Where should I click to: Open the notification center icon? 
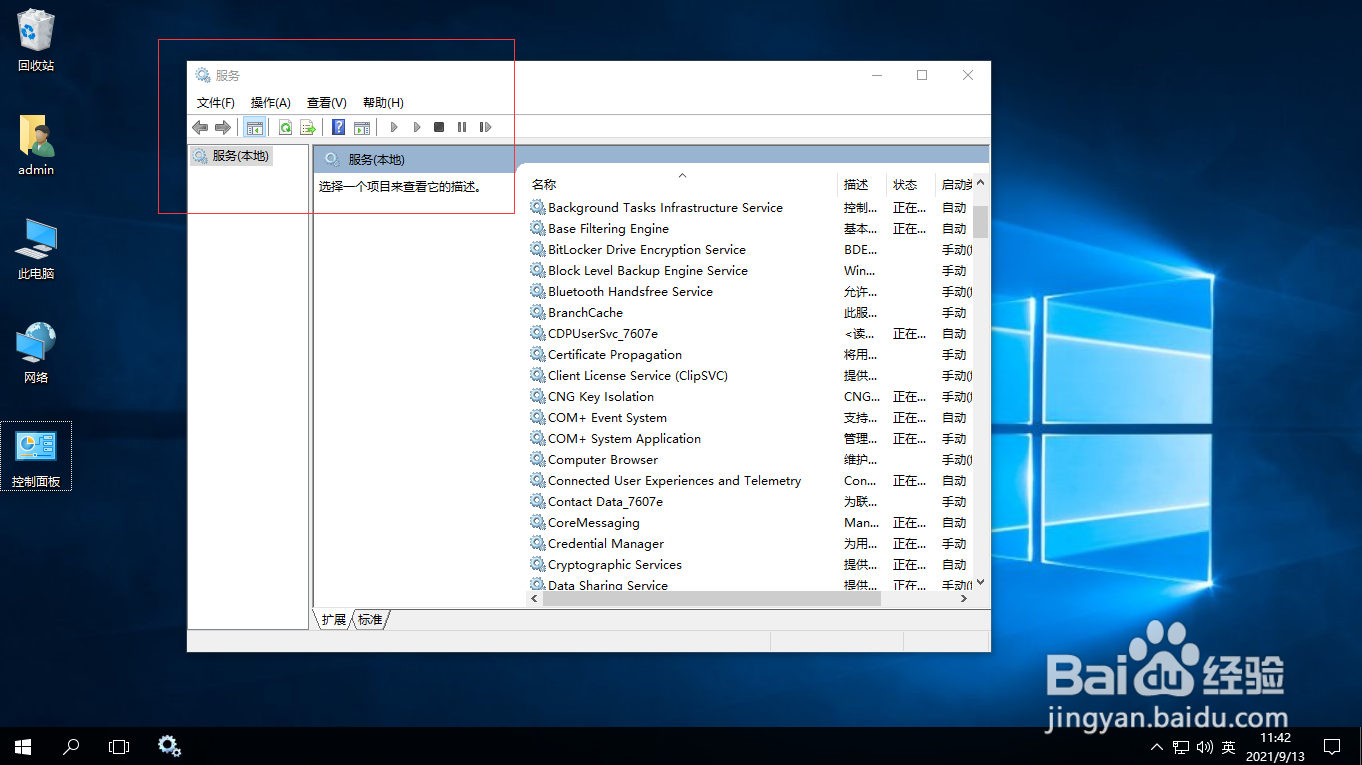click(1332, 746)
